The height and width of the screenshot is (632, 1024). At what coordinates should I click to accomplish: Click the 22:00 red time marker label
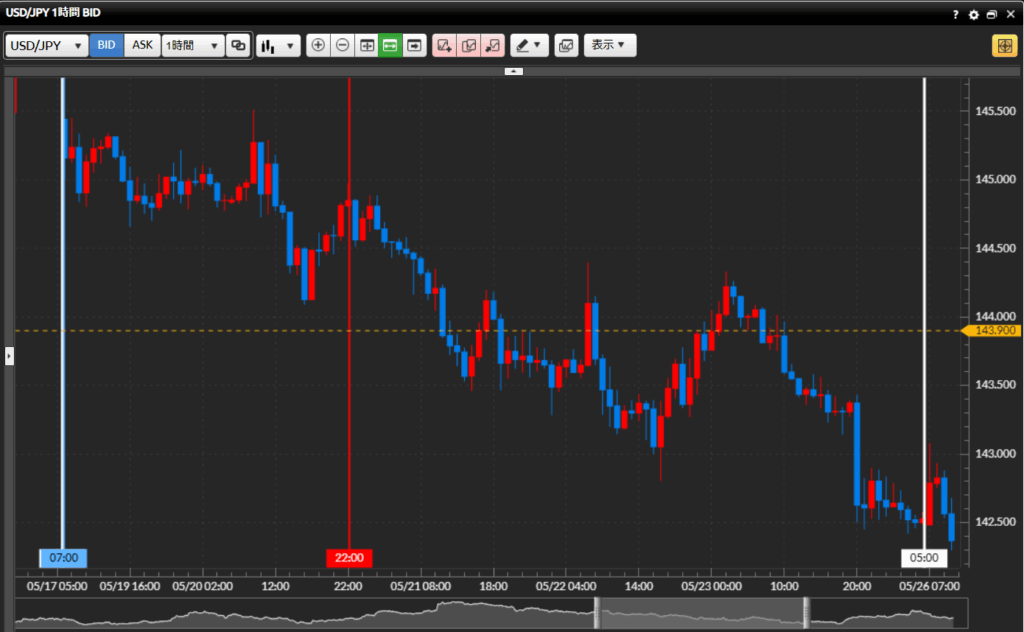click(349, 558)
